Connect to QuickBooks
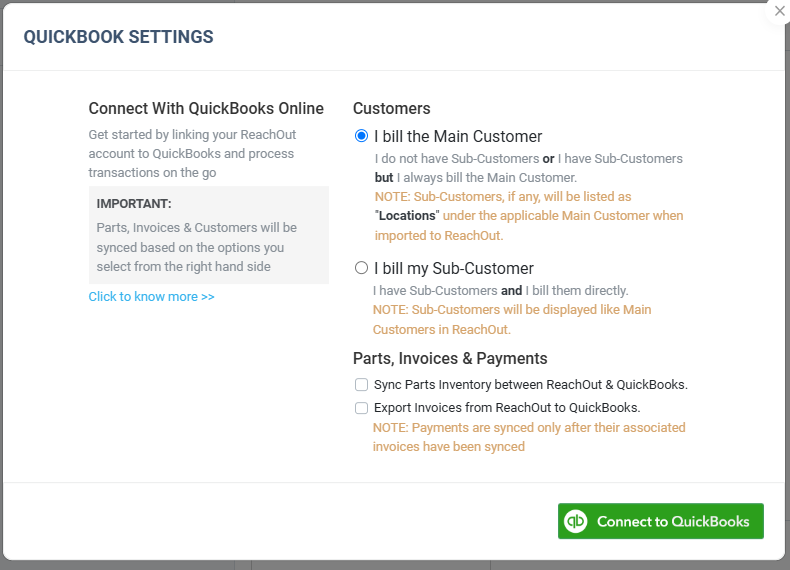 pyautogui.click(x=661, y=521)
